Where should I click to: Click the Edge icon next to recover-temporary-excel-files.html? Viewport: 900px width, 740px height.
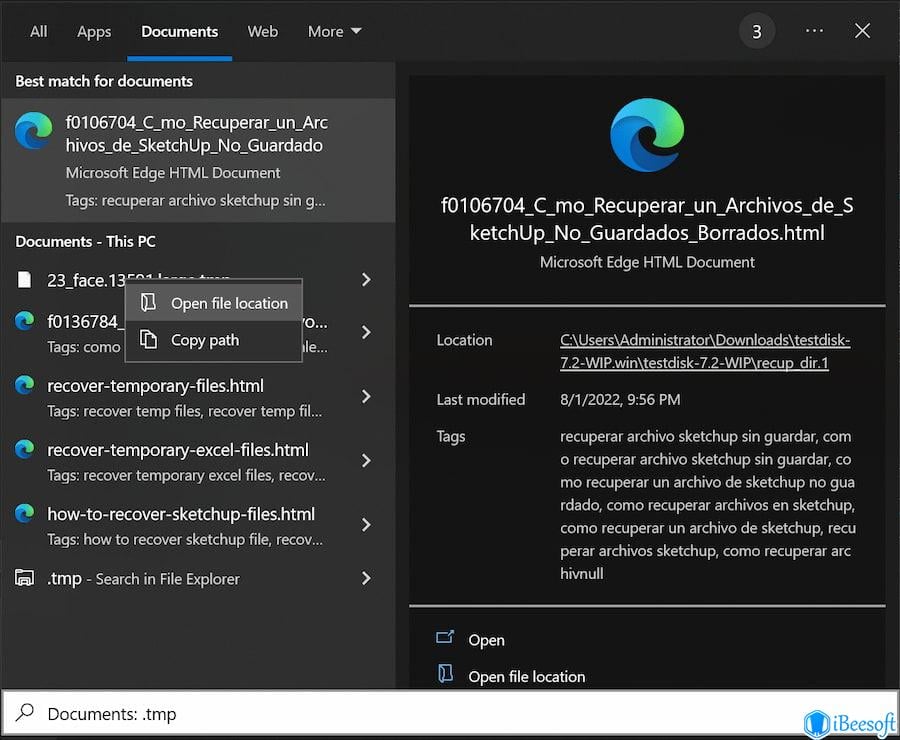(25, 449)
